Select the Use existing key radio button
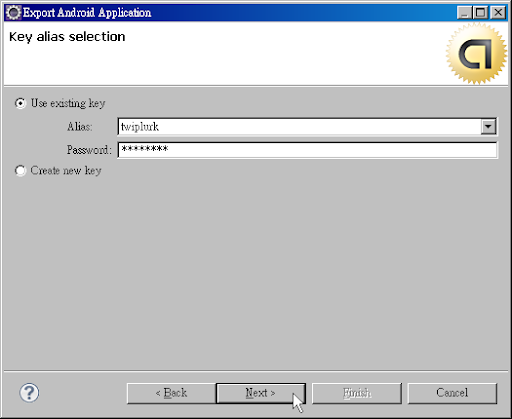 point(20,103)
